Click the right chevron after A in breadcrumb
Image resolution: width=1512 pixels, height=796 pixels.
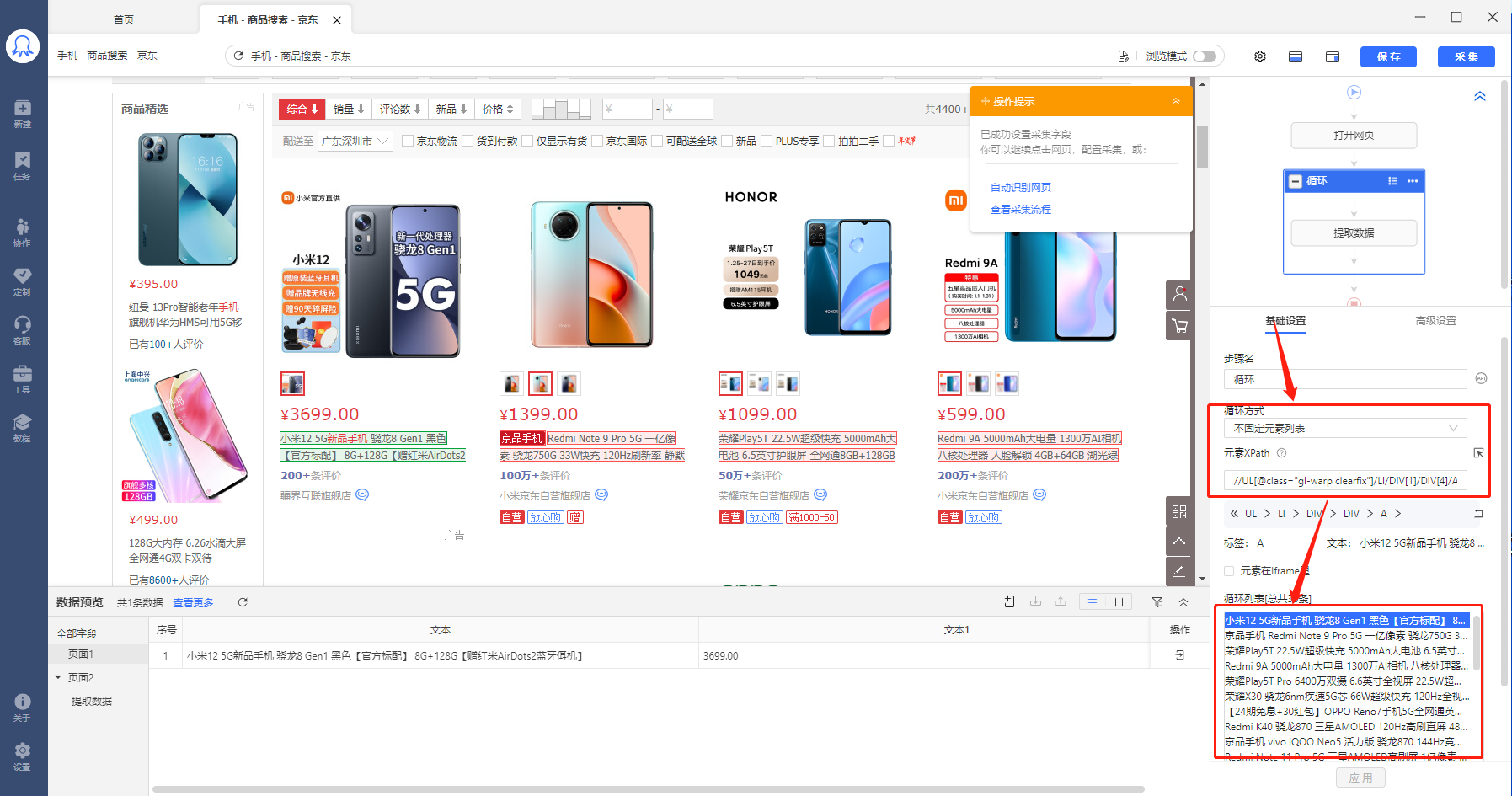point(1397,513)
